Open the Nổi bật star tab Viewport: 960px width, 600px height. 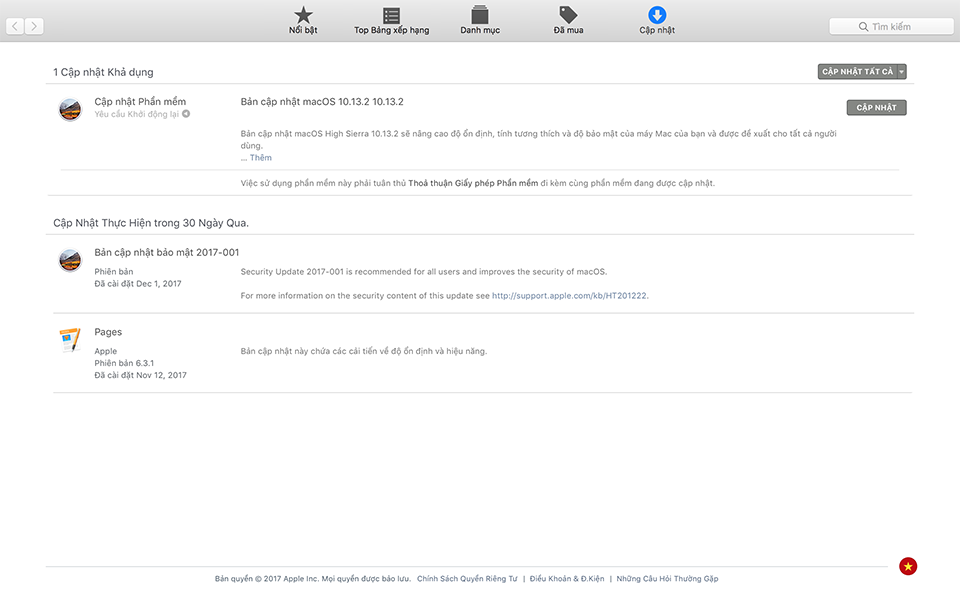303,20
